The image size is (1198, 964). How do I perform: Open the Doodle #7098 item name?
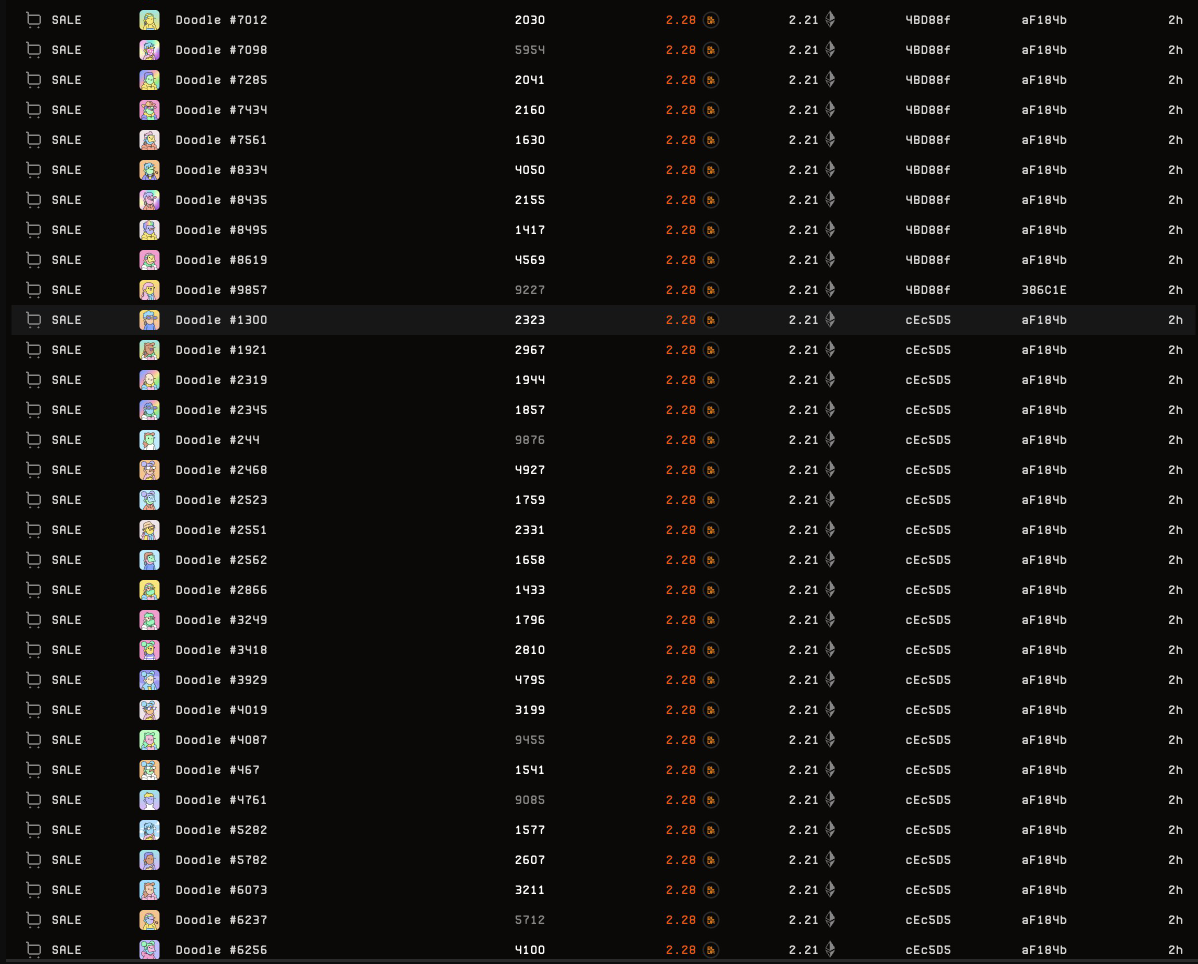coord(222,50)
